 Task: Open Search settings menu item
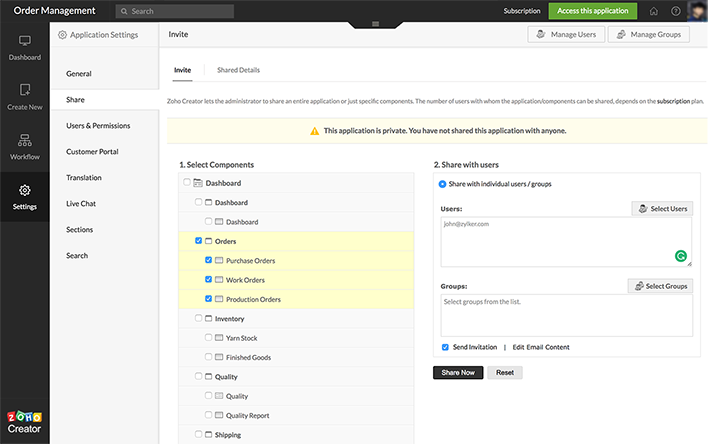pos(77,256)
